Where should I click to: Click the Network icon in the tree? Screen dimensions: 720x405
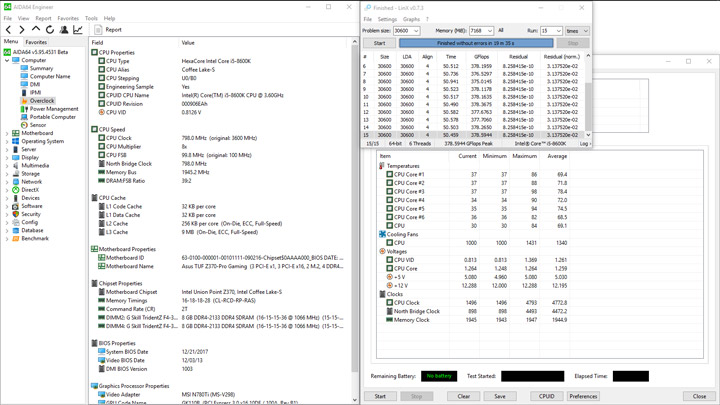coord(16,181)
